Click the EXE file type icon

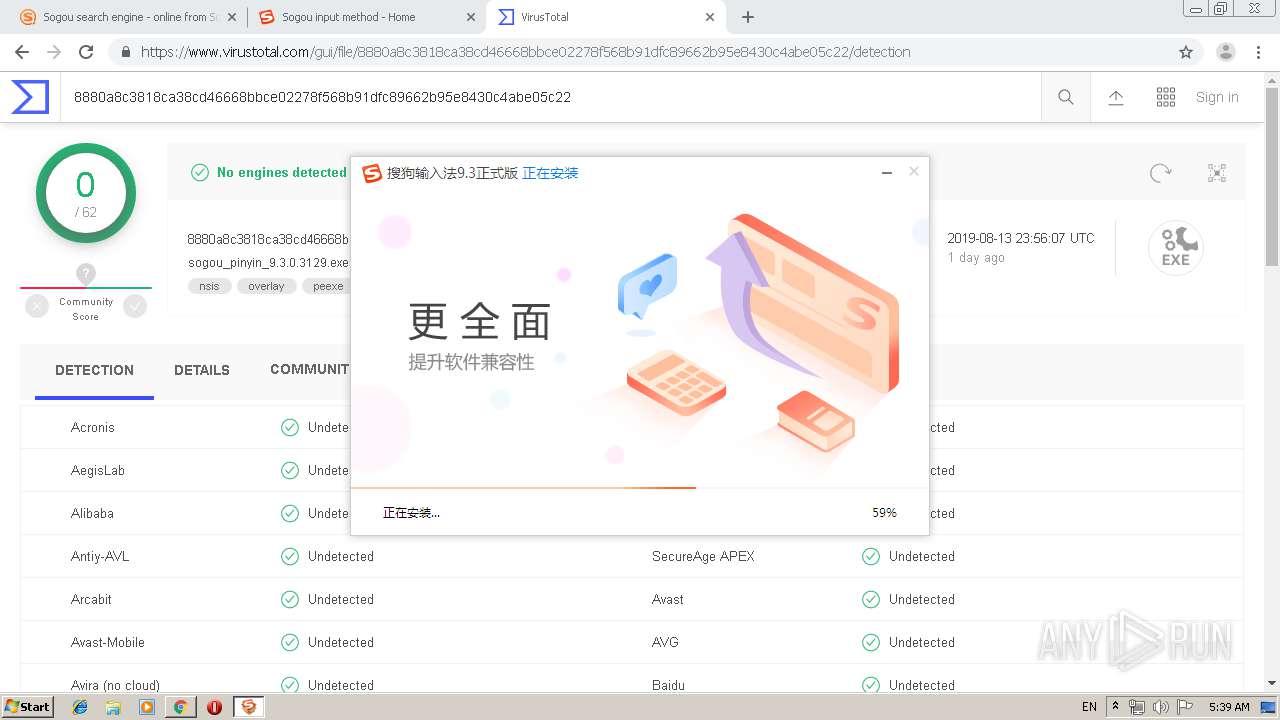coord(1175,248)
